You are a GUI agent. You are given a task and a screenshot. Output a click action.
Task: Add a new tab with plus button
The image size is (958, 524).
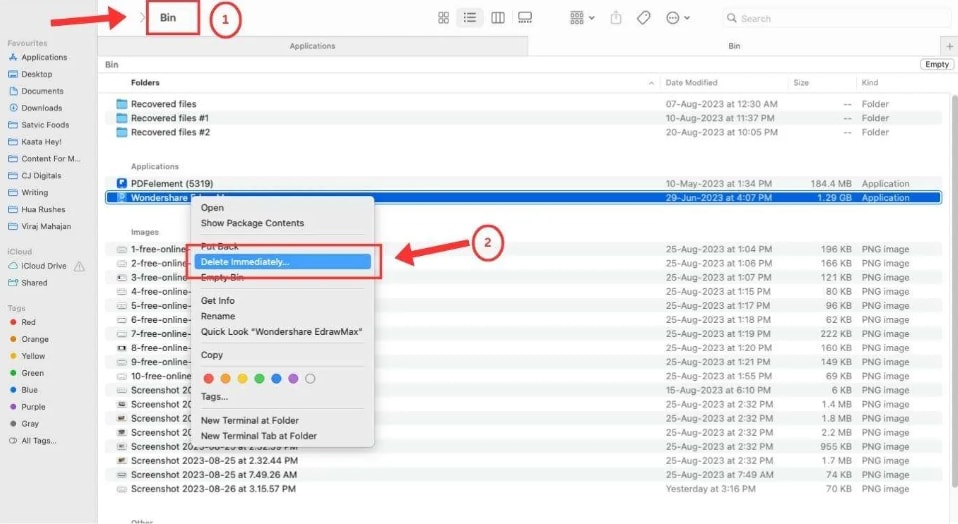(949, 46)
